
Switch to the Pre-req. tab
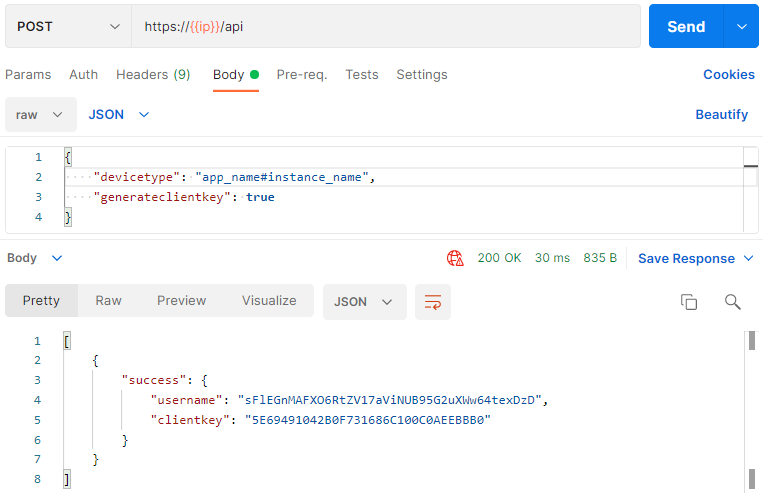302,75
